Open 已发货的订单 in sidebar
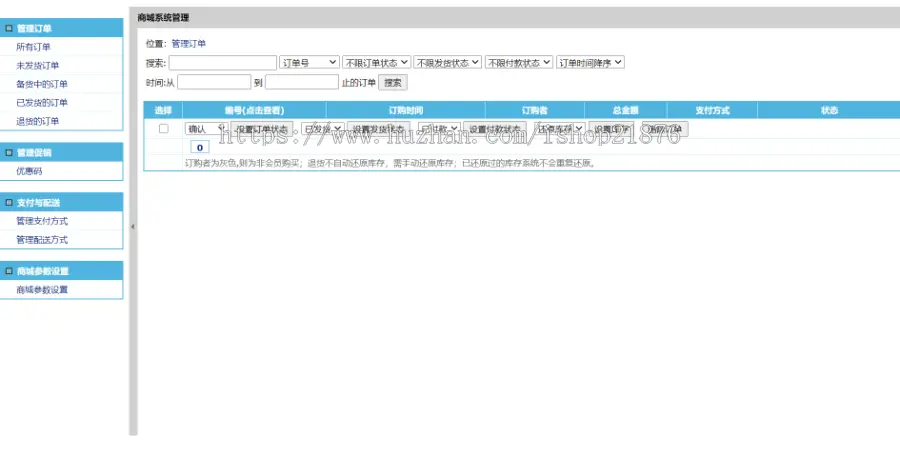The height and width of the screenshot is (476, 900). tap(42, 103)
